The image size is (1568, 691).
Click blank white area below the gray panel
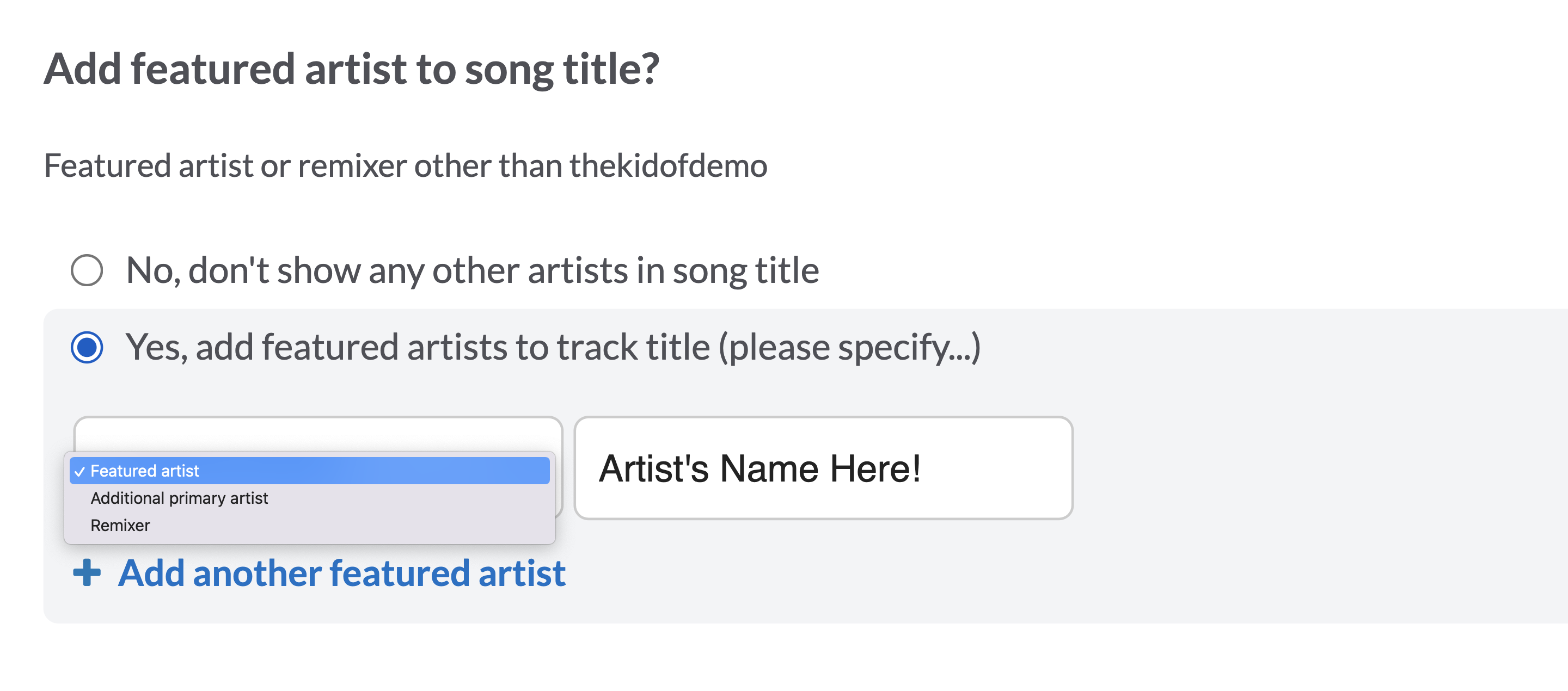791,660
